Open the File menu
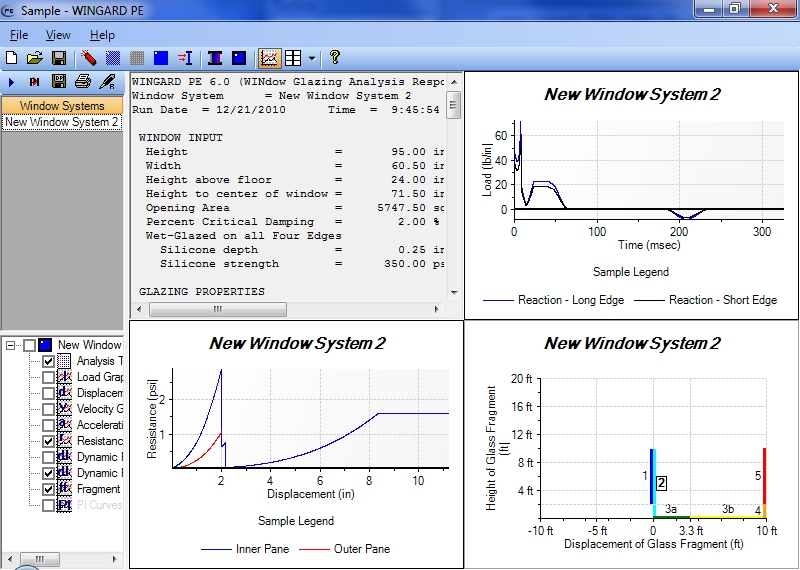Screen dimensions: 800x570 tap(19, 35)
